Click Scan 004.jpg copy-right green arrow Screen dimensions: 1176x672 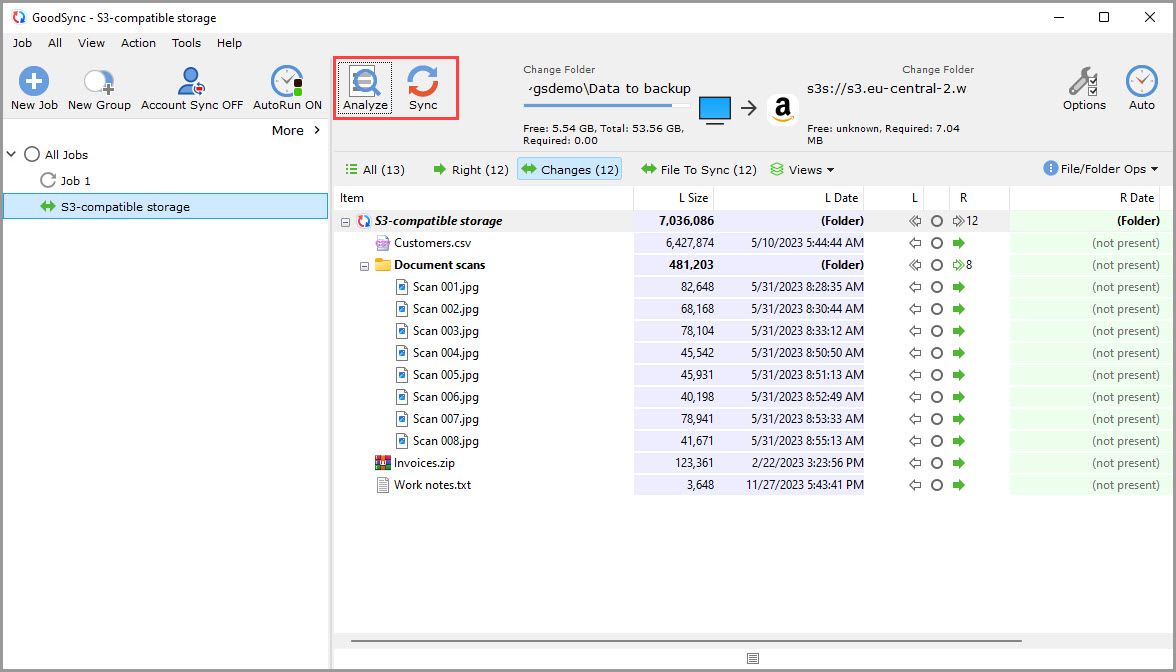click(958, 352)
